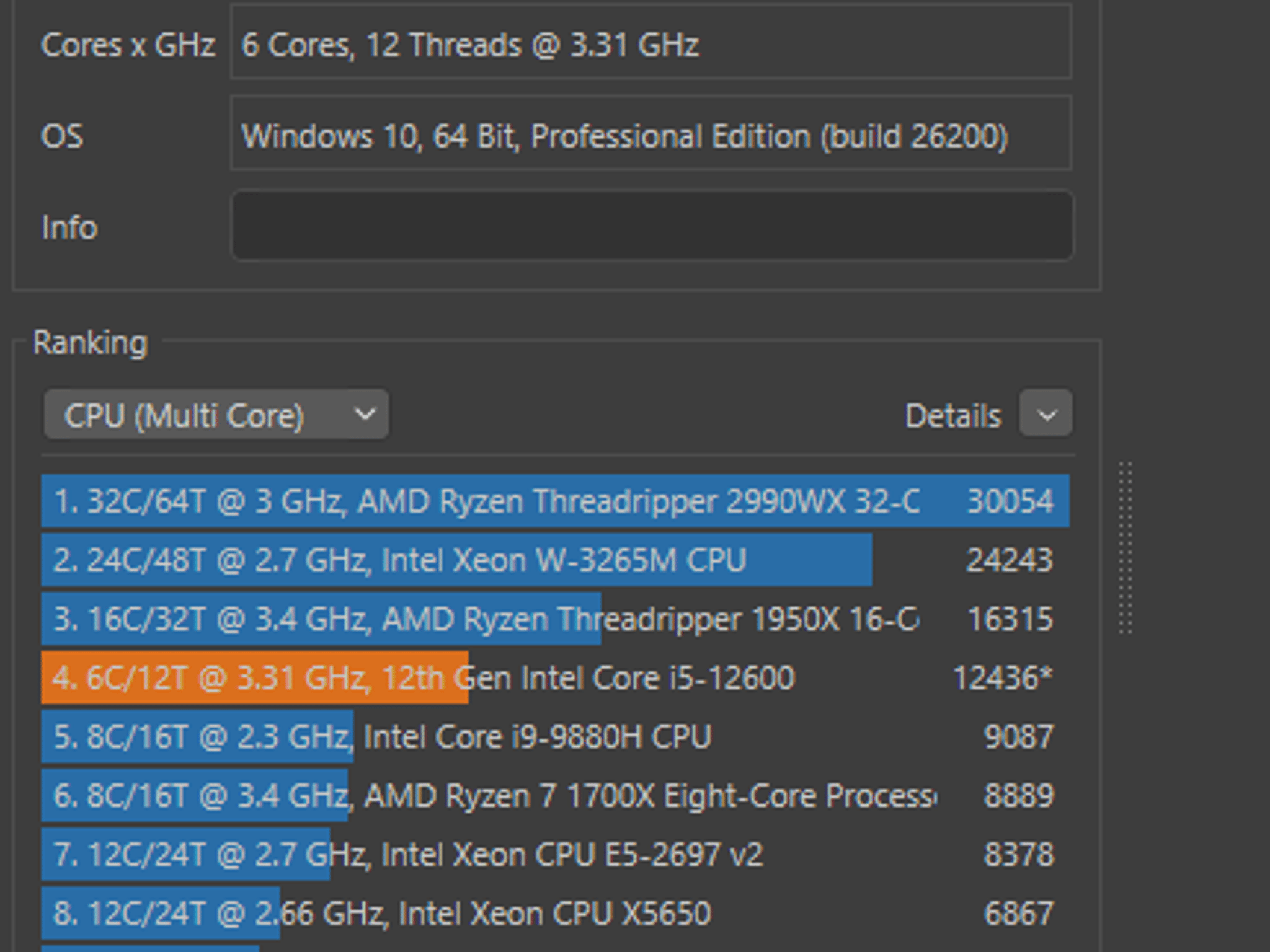Select AMD Ryzen 7 1700X ranking row
Viewport: 1270px width, 952px height.
point(556,795)
